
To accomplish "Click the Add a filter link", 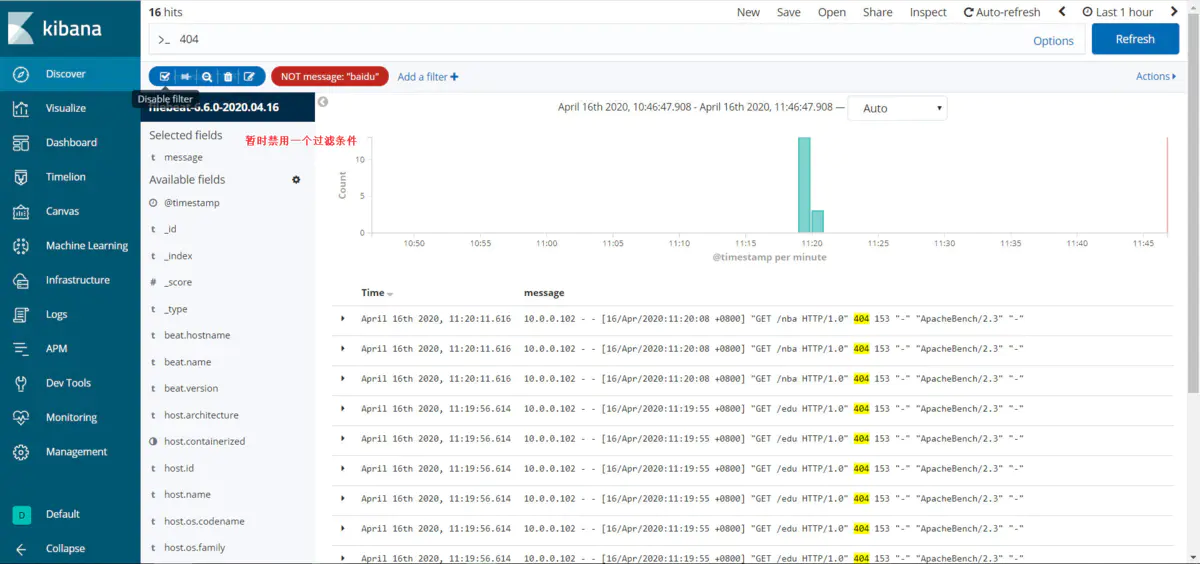I will click(x=428, y=77).
